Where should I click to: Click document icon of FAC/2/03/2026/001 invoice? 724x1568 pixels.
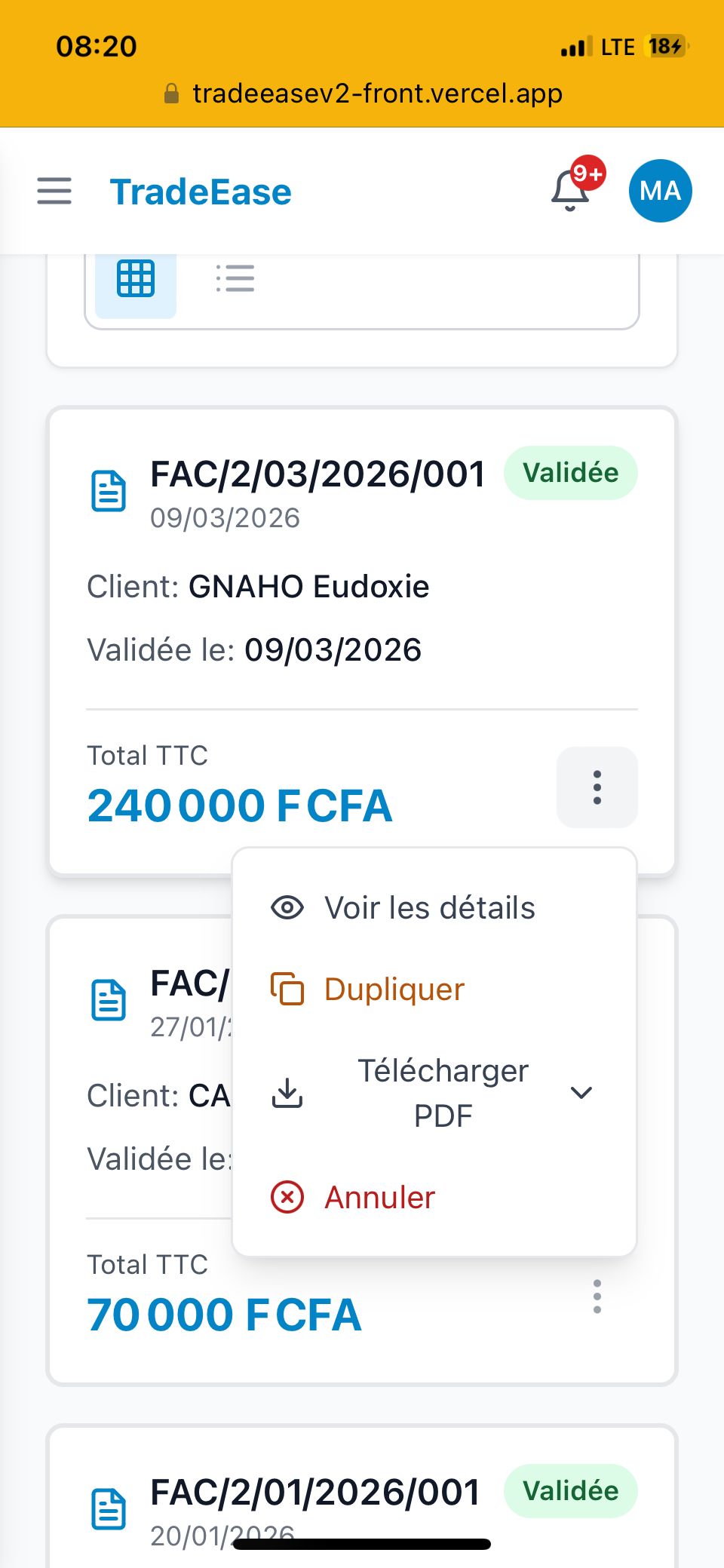[109, 491]
